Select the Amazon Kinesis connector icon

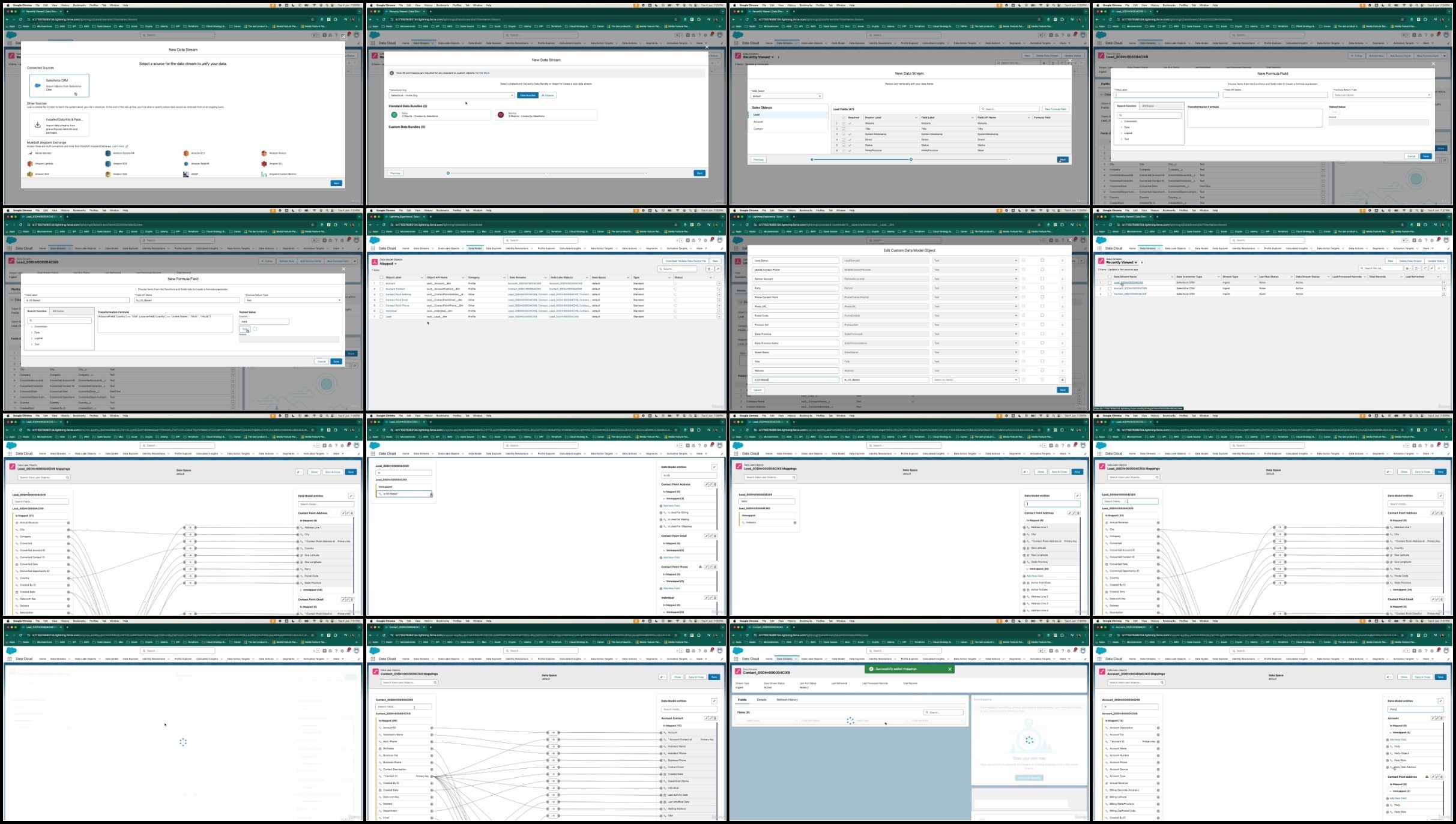click(264, 153)
